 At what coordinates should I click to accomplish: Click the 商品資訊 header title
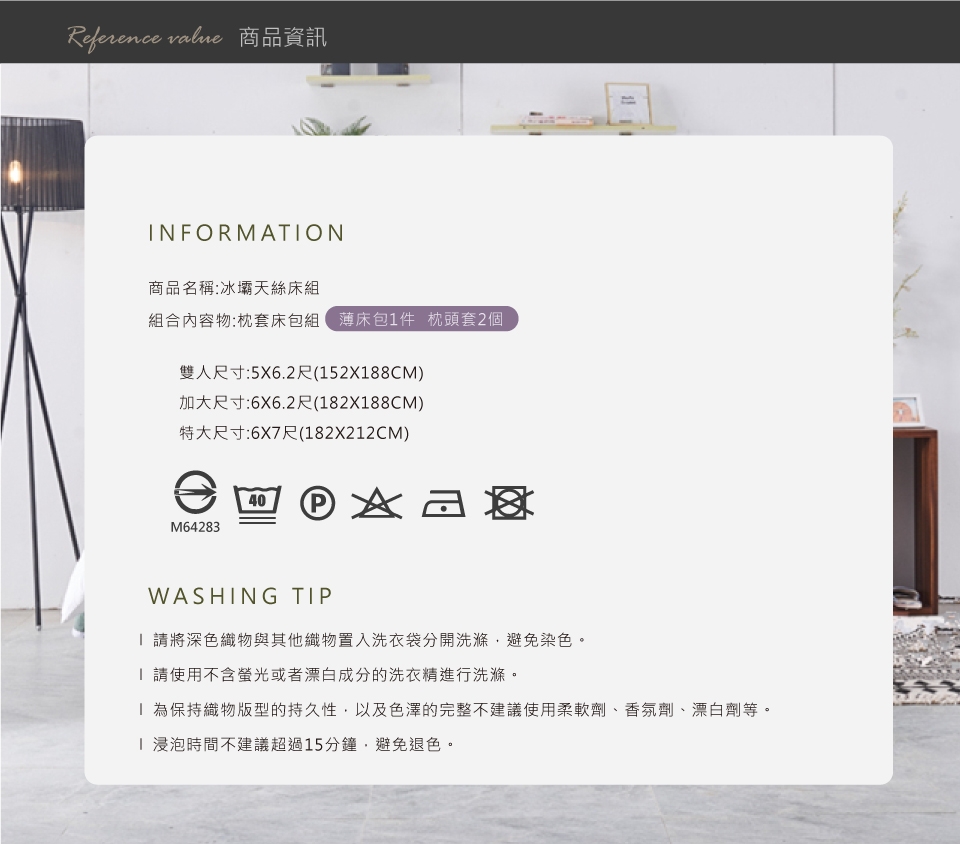[x=283, y=38]
